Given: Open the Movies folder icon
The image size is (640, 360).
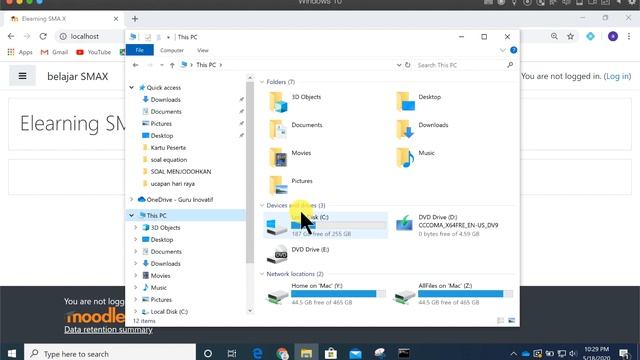Looking at the screenshot, I should pyautogui.click(x=278, y=157).
